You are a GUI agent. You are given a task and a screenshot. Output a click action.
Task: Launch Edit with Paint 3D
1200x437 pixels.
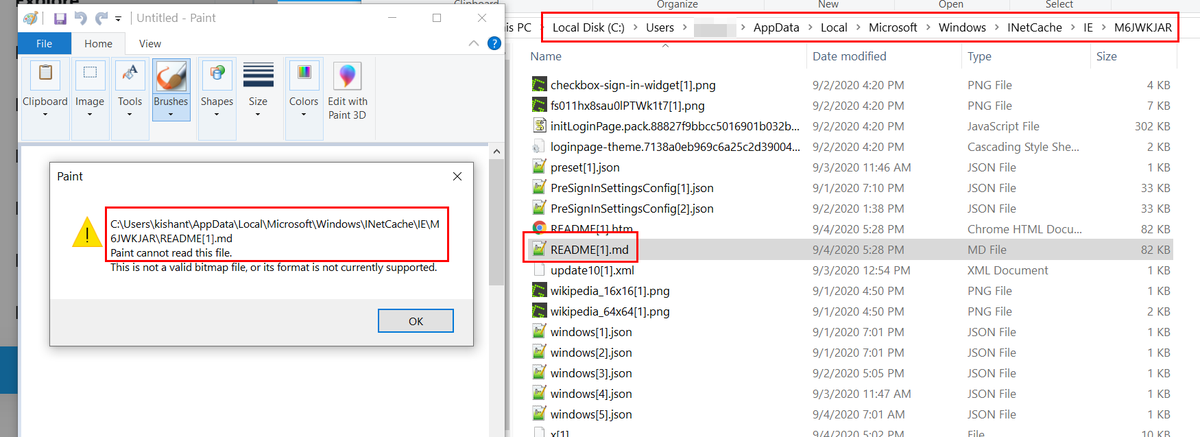coord(347,88)
